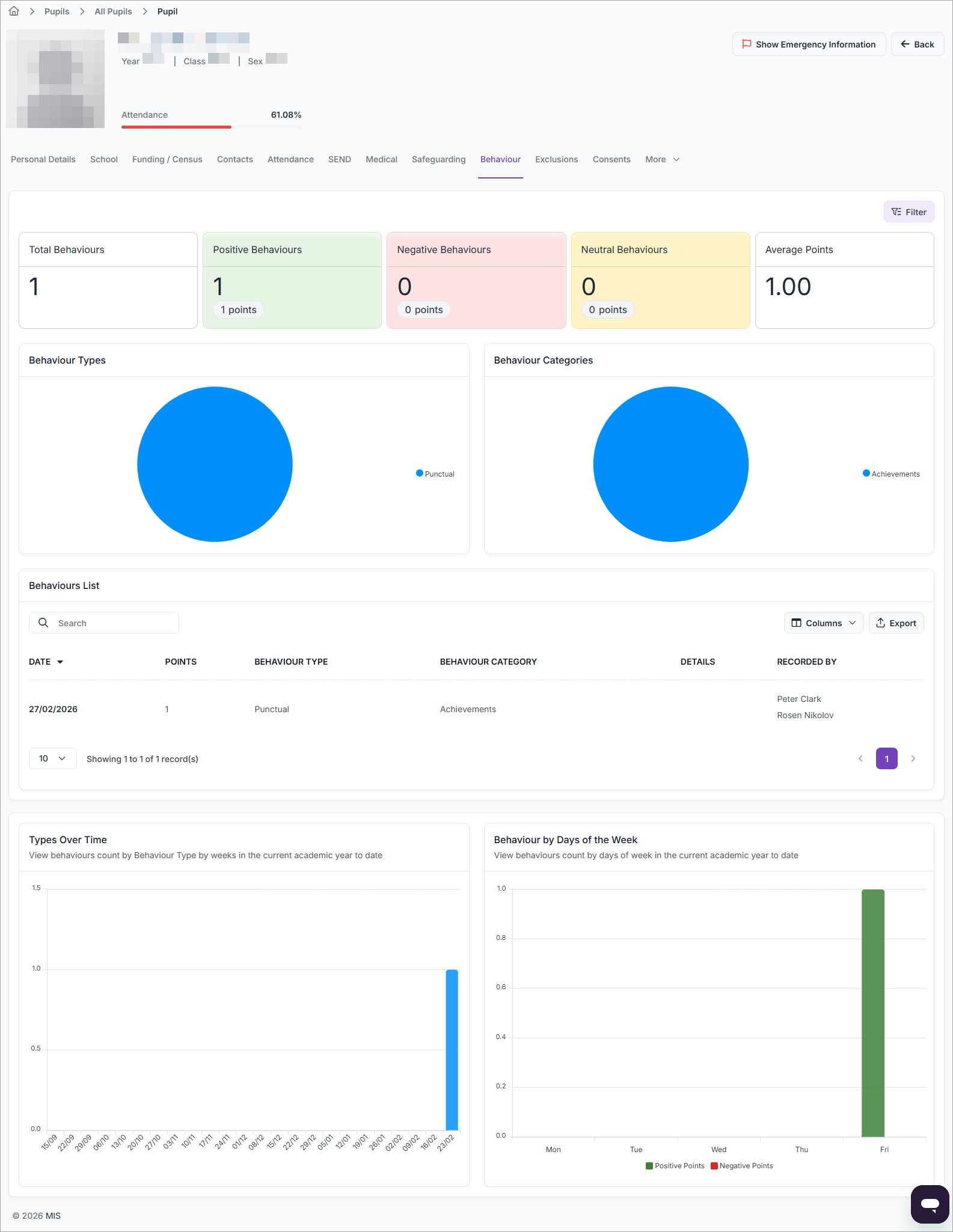Viewport: 953px width, 1232px height.
Task: Click the home icon in breadcrumb
Action: (14, 11)
